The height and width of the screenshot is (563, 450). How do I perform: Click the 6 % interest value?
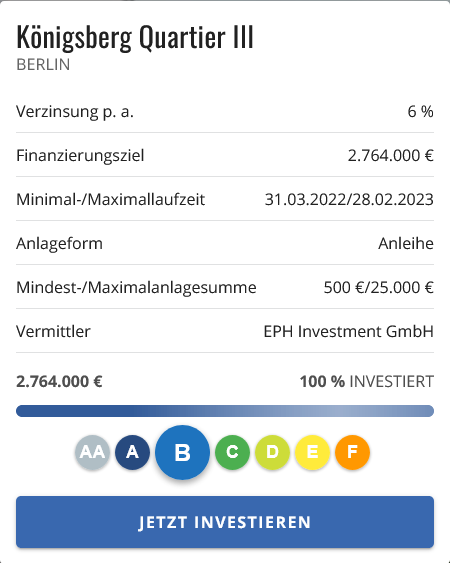pos(421,112)
